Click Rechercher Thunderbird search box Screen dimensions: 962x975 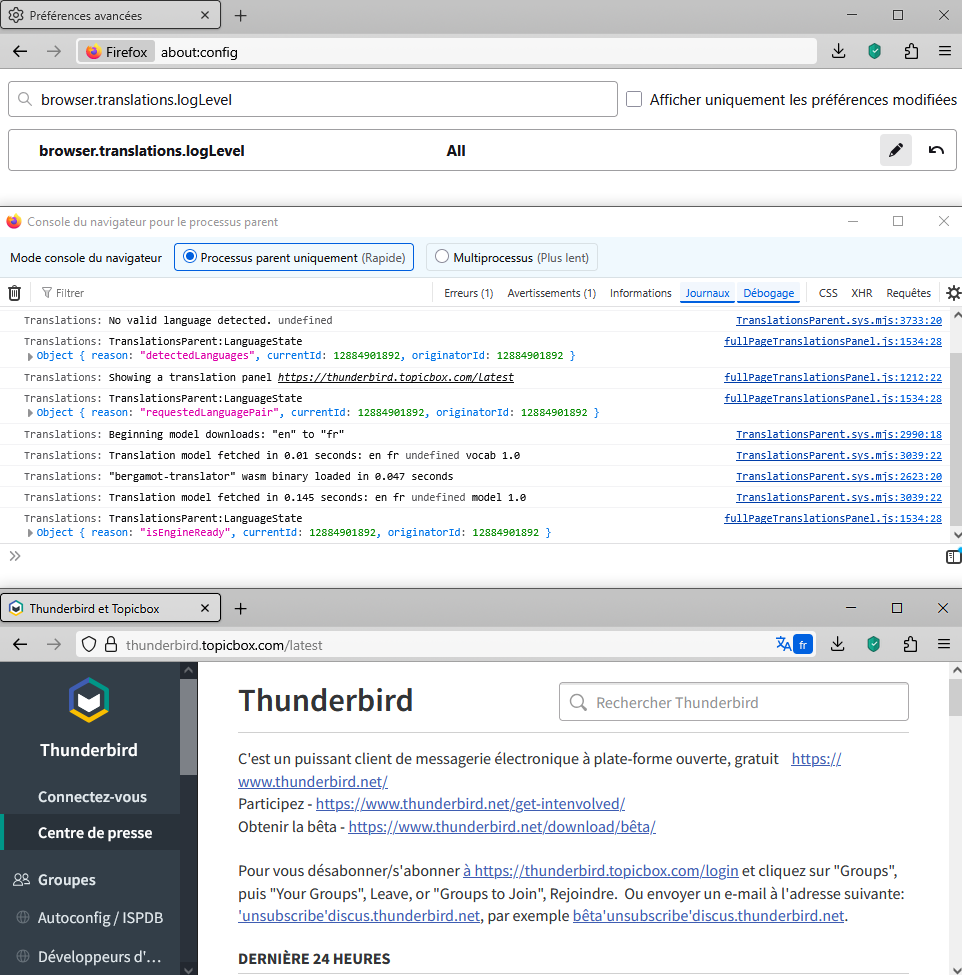point(734,702)
